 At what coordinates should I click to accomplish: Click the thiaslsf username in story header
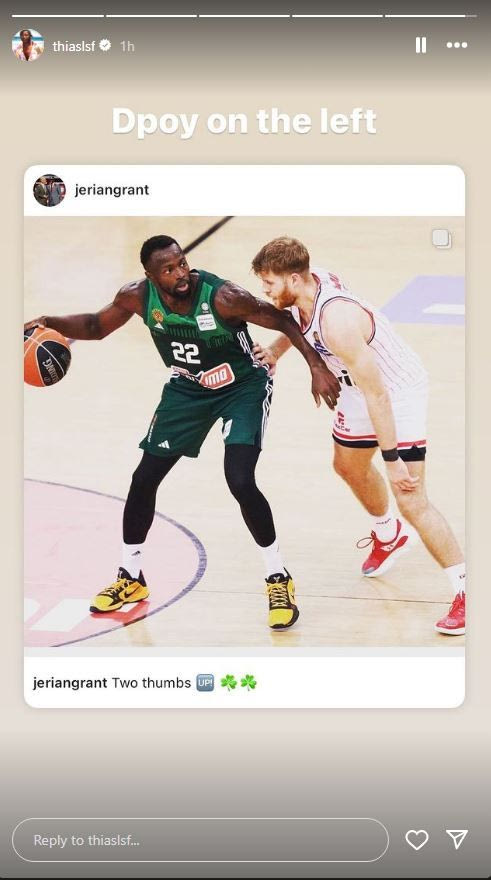point(74,46)
